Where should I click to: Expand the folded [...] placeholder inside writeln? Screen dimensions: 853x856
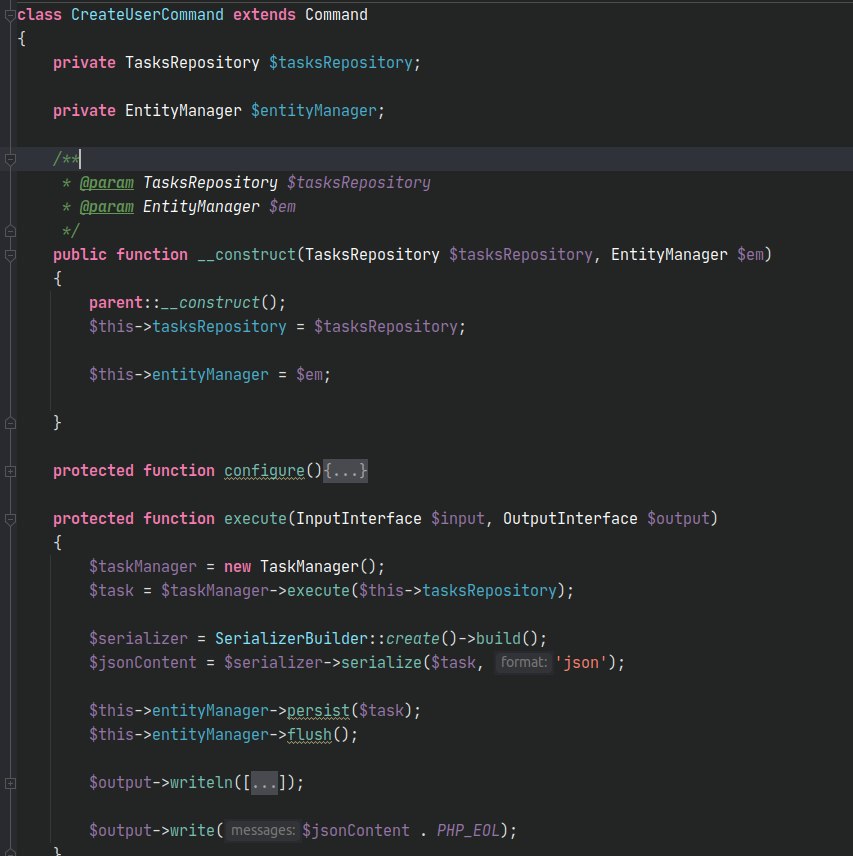pos(264,783)
